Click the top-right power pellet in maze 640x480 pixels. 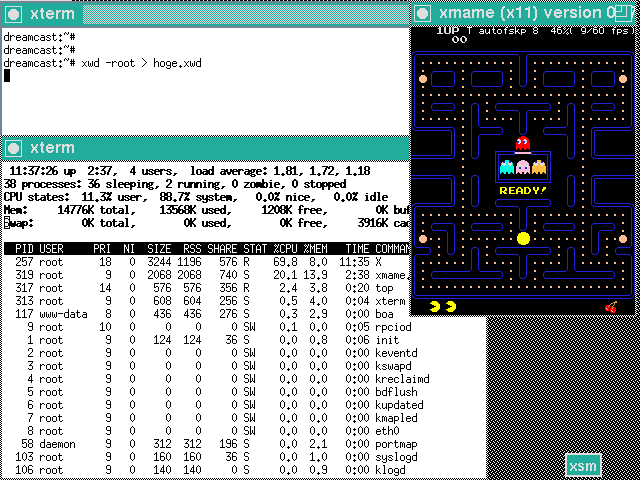[623, 79]
